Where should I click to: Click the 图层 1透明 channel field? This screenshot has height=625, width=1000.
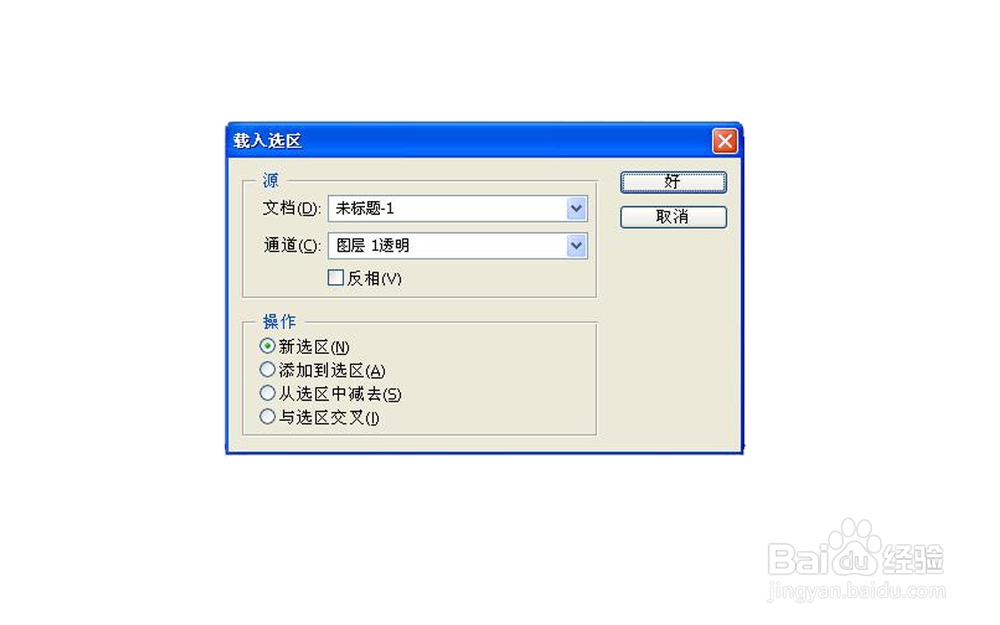(x=457, y=246)
